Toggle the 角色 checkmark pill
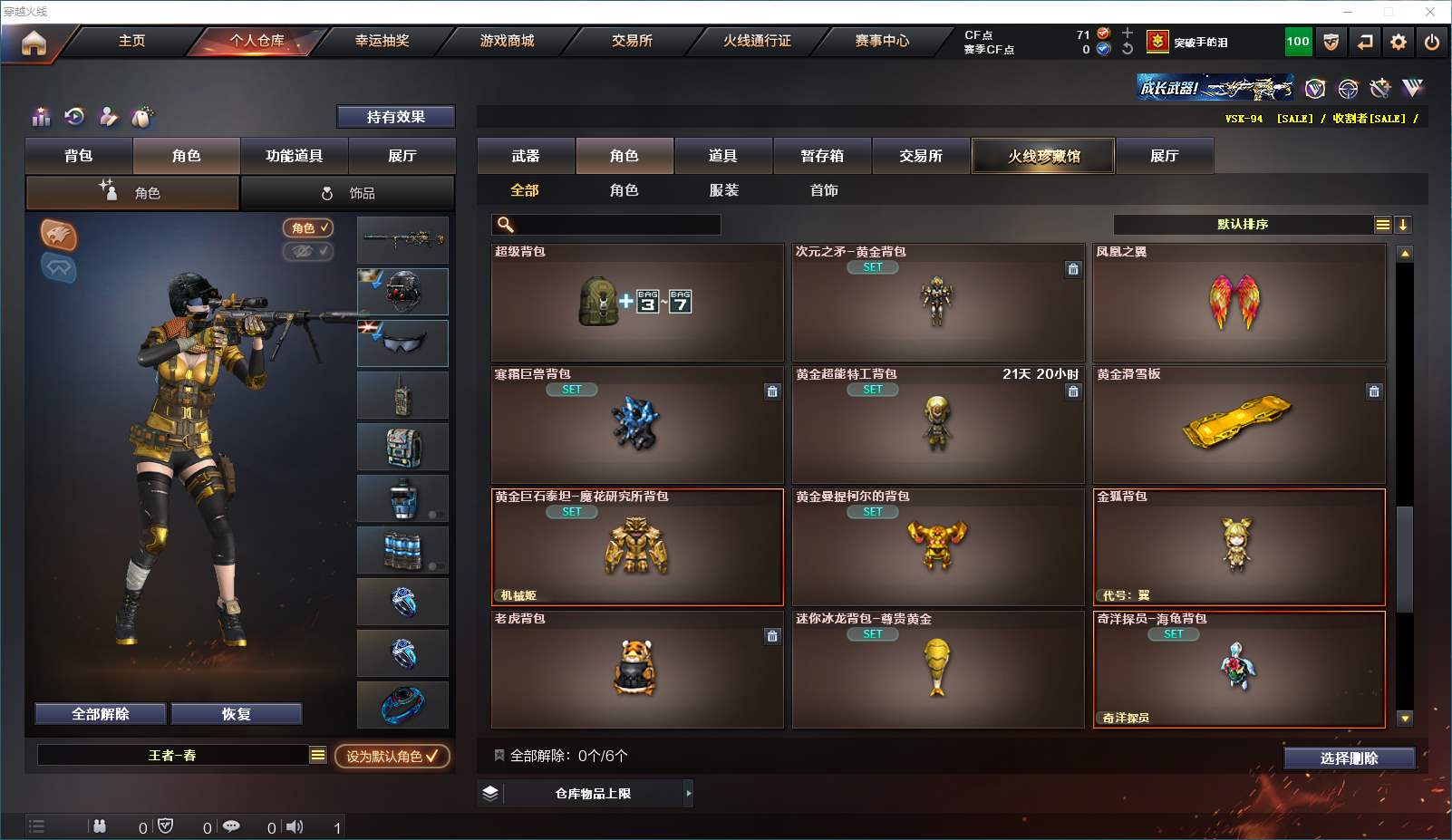Screen dimensions: 1452x840 [308, 228]
